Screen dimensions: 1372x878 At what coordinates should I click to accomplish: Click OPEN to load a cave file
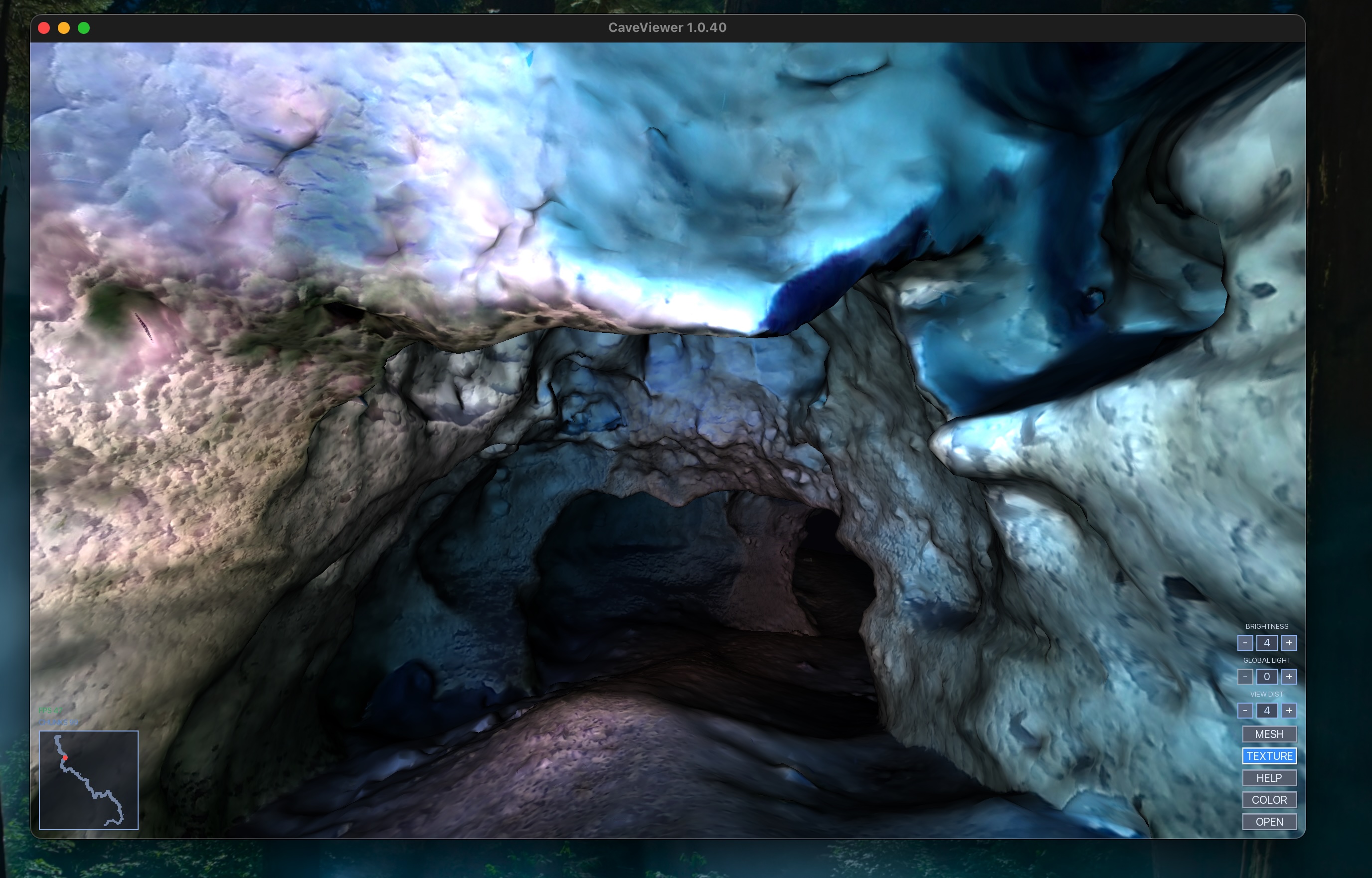click(1269, 822)
